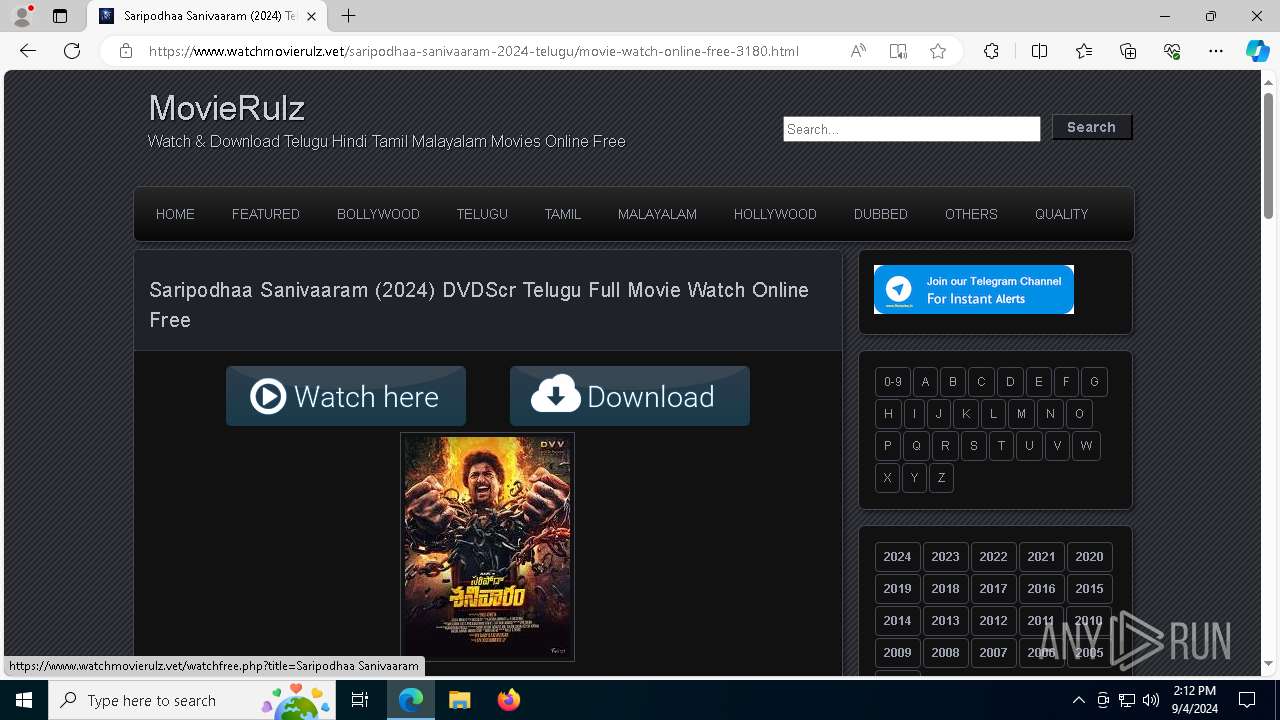The height and width of the screenshot is (720, 1280).
Task: Browse movies starting with letter G
Action: pyautogui.click(x=1094, y=382)
